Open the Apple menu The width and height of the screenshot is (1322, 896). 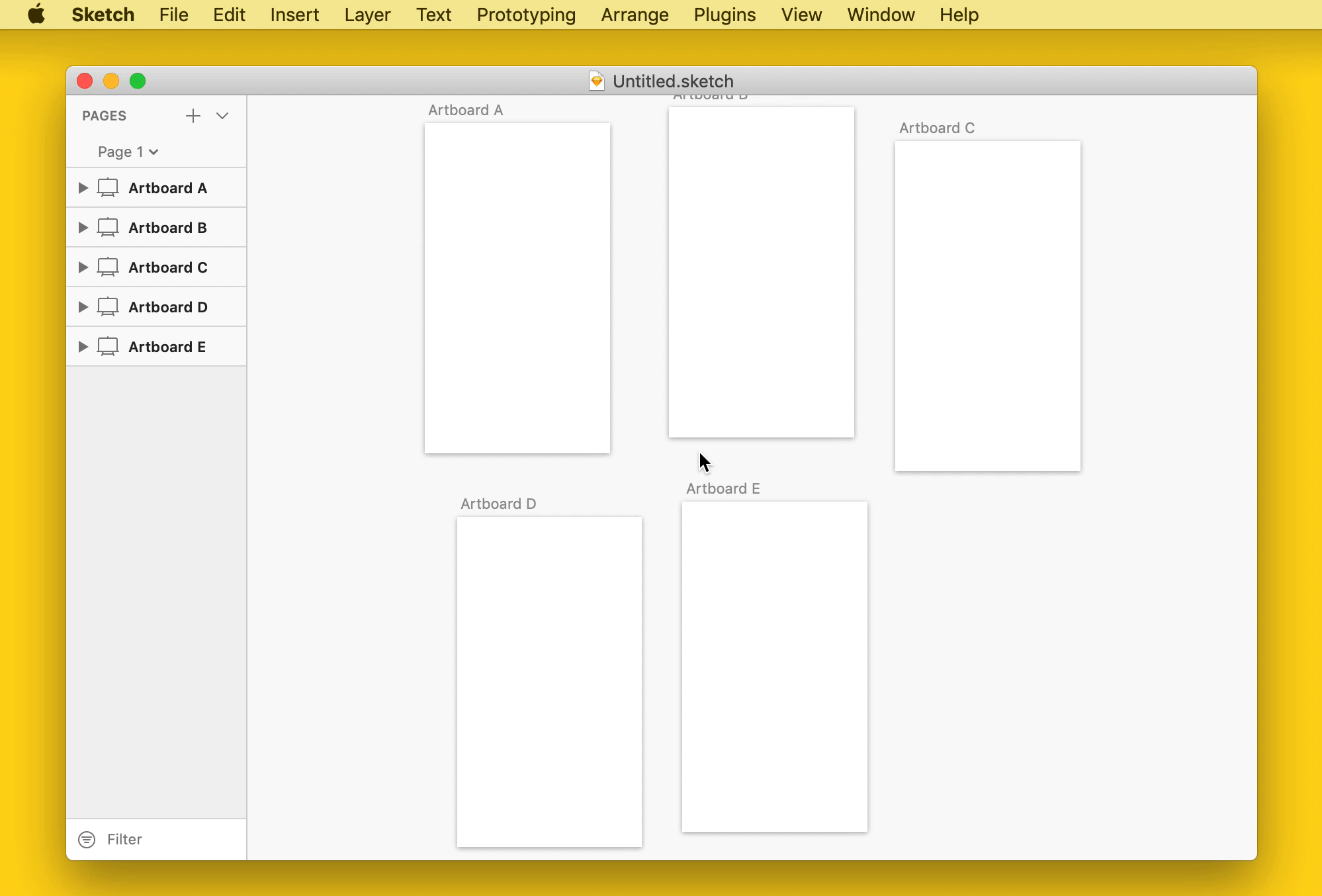(x=36, y=15)
